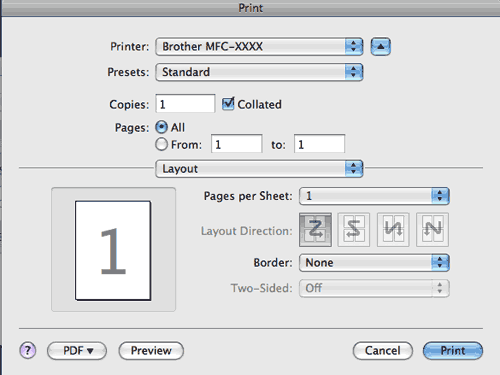
Task: Select the S-shaped layout direction icon
Action: pyautogui.click(x=354, y=230)
